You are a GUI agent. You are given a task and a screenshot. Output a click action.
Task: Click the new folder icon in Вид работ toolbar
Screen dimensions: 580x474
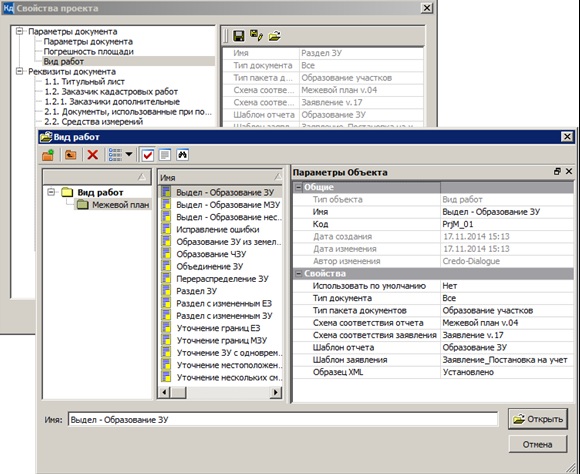[48, 155]
